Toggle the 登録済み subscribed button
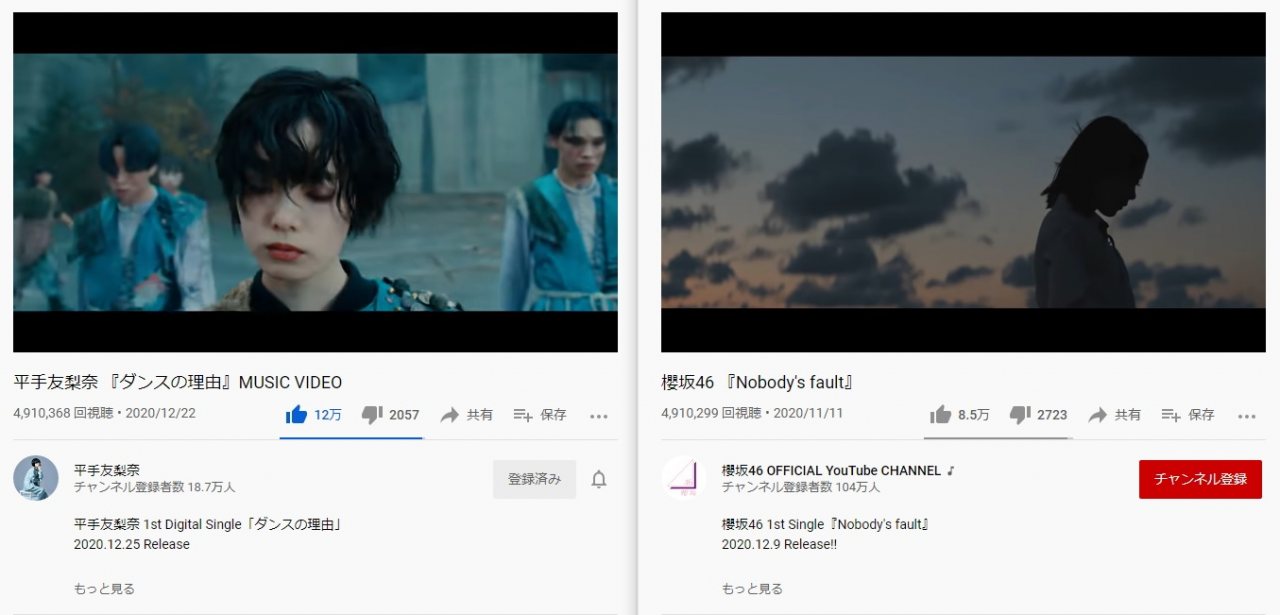 534,479
